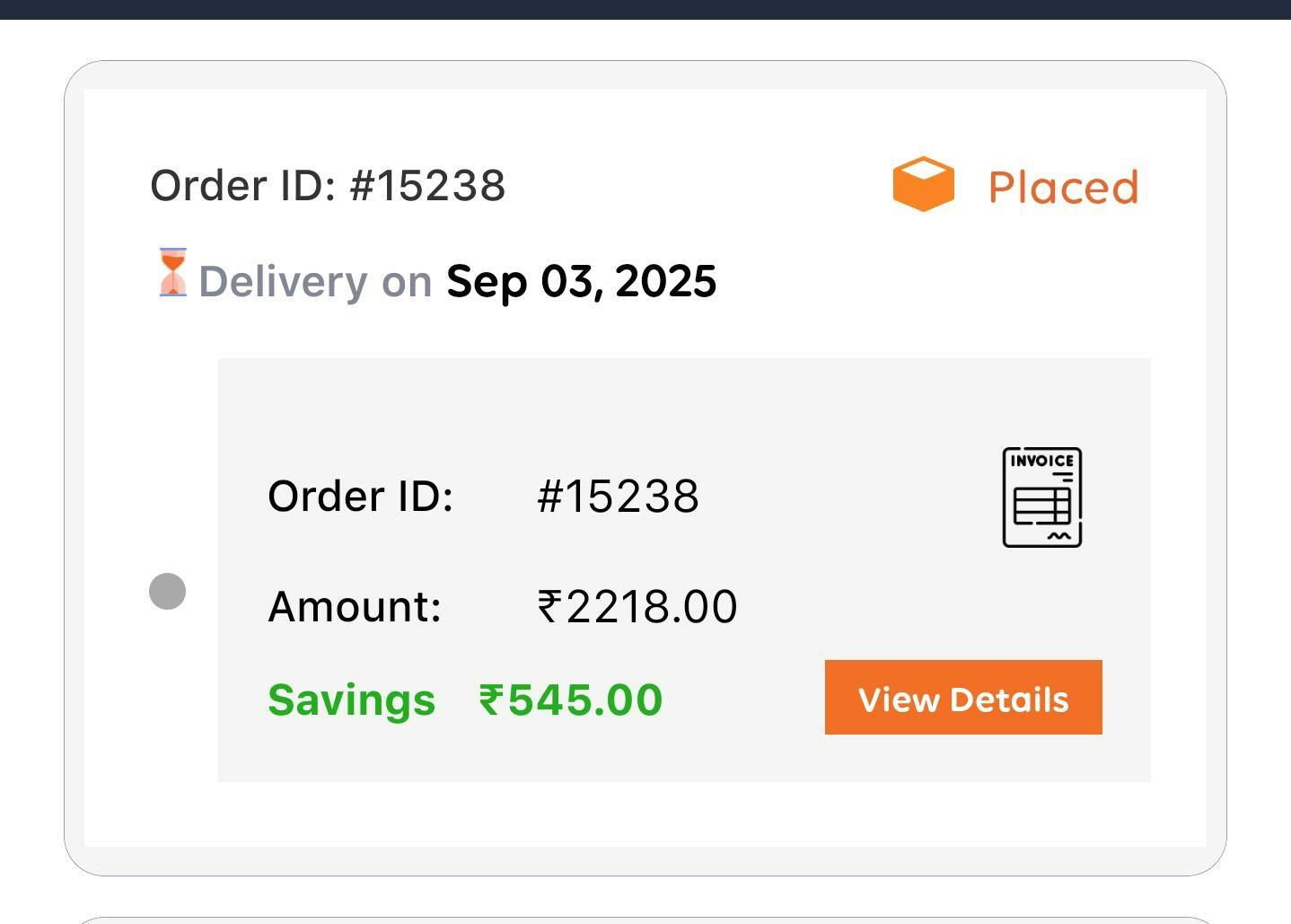Click the orange box Placed icon
1291x924 pixels.
(923, 185)
